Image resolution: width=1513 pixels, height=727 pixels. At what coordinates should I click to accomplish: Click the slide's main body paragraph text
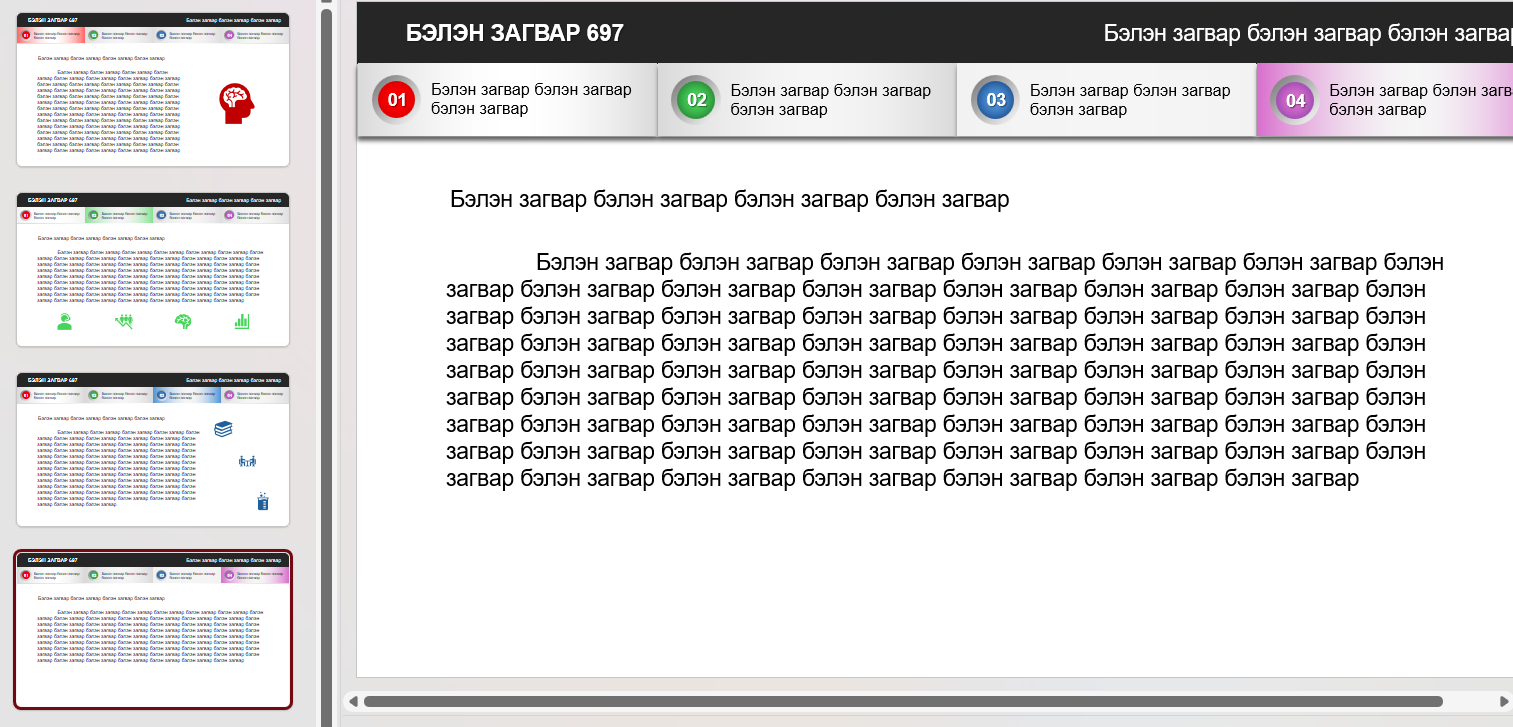point(935,370)
